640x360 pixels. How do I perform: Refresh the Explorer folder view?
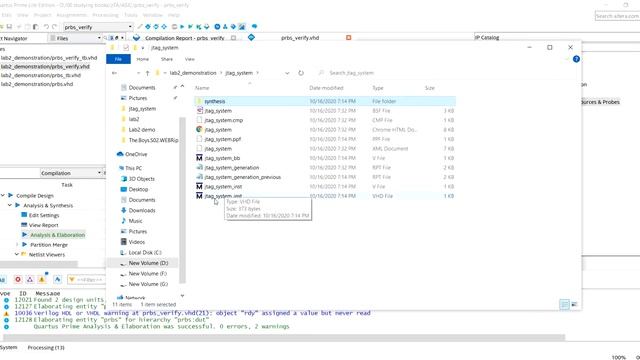point(301,73)
